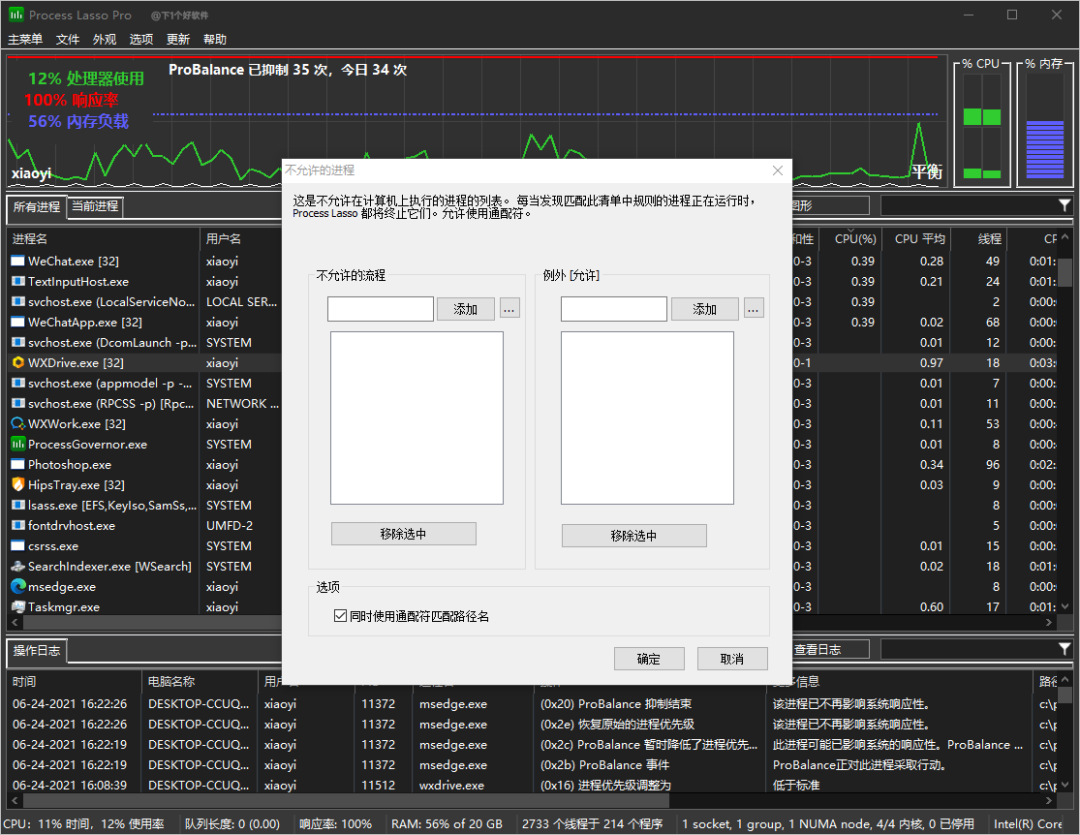Click the WXWork.exe process icon
The height and width of the screenshot is (835, 1080).
coord(18,424)
